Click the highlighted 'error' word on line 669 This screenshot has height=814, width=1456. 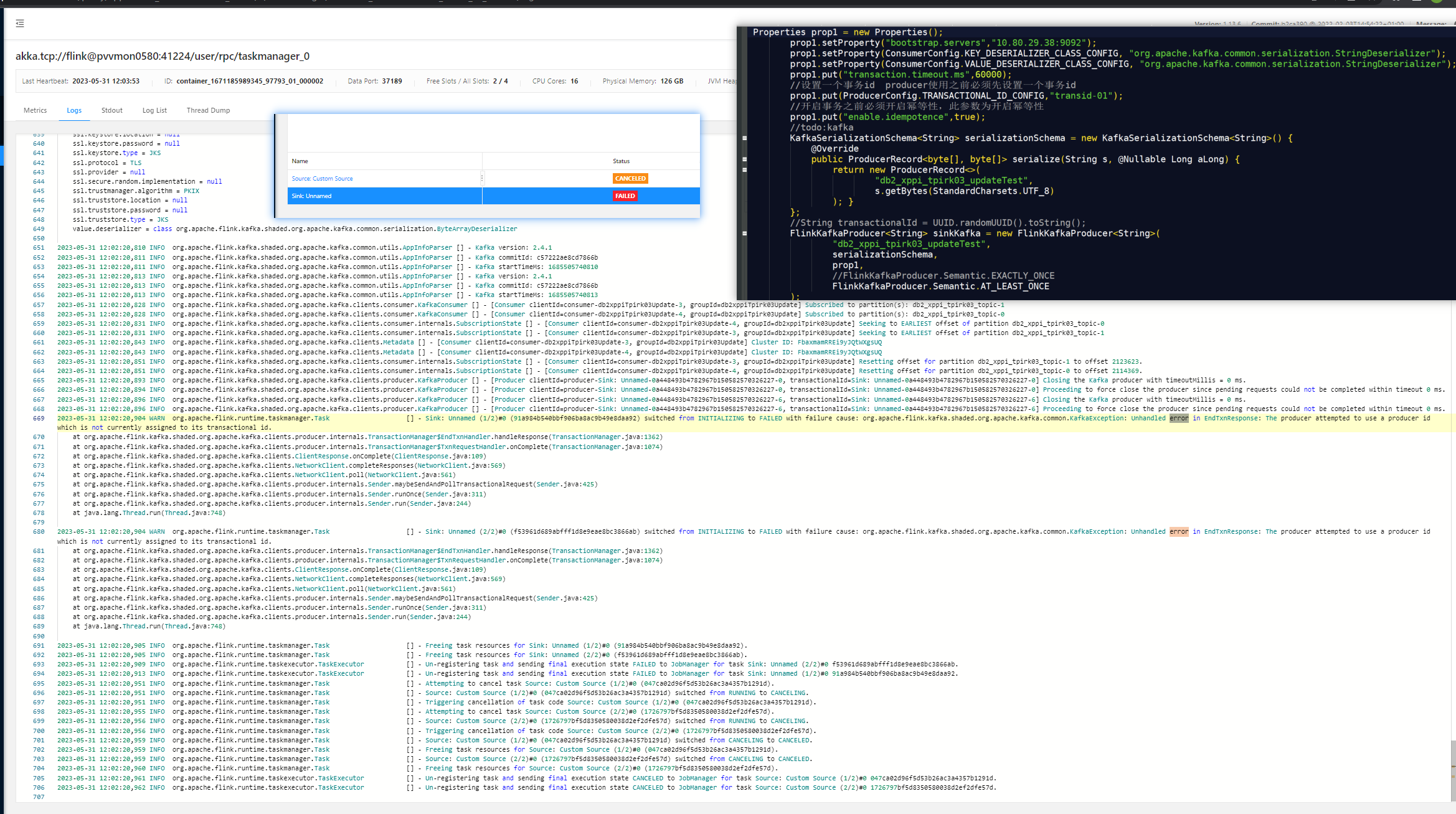(1179, 419)
